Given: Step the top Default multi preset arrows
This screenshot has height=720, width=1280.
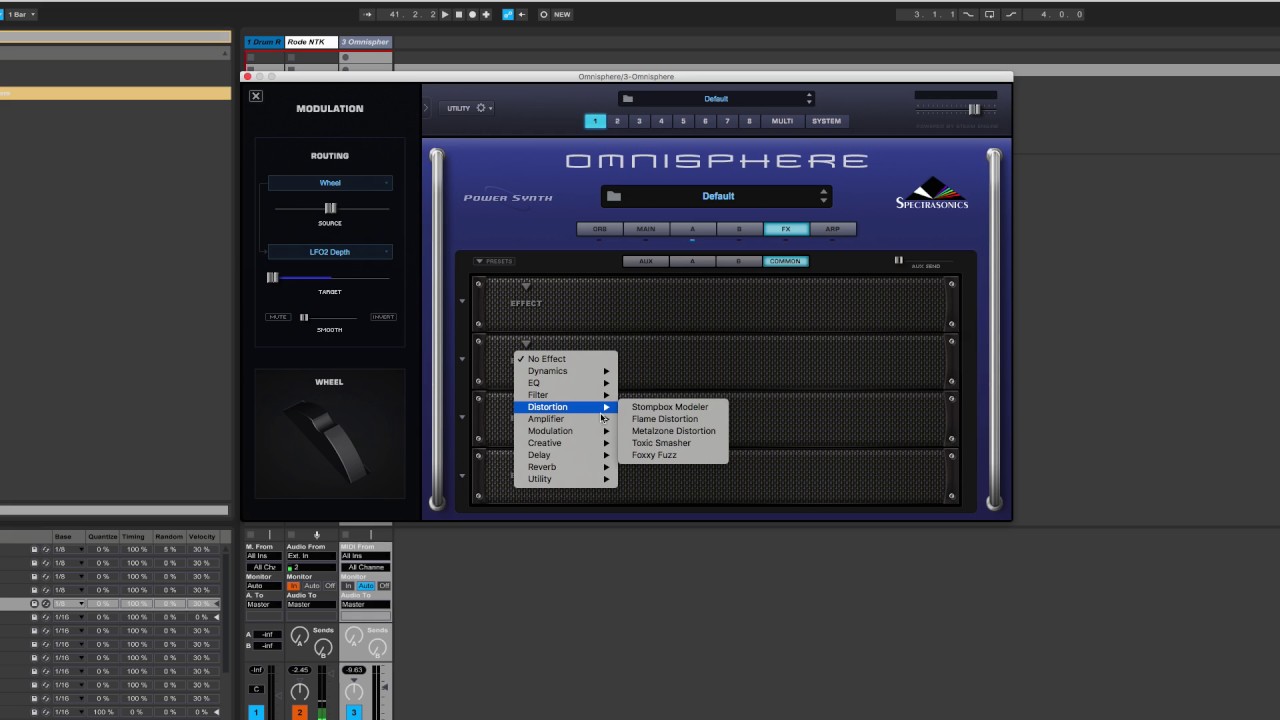Looking at the screenshot, I should pyautogui.click(x=809, y=99).
